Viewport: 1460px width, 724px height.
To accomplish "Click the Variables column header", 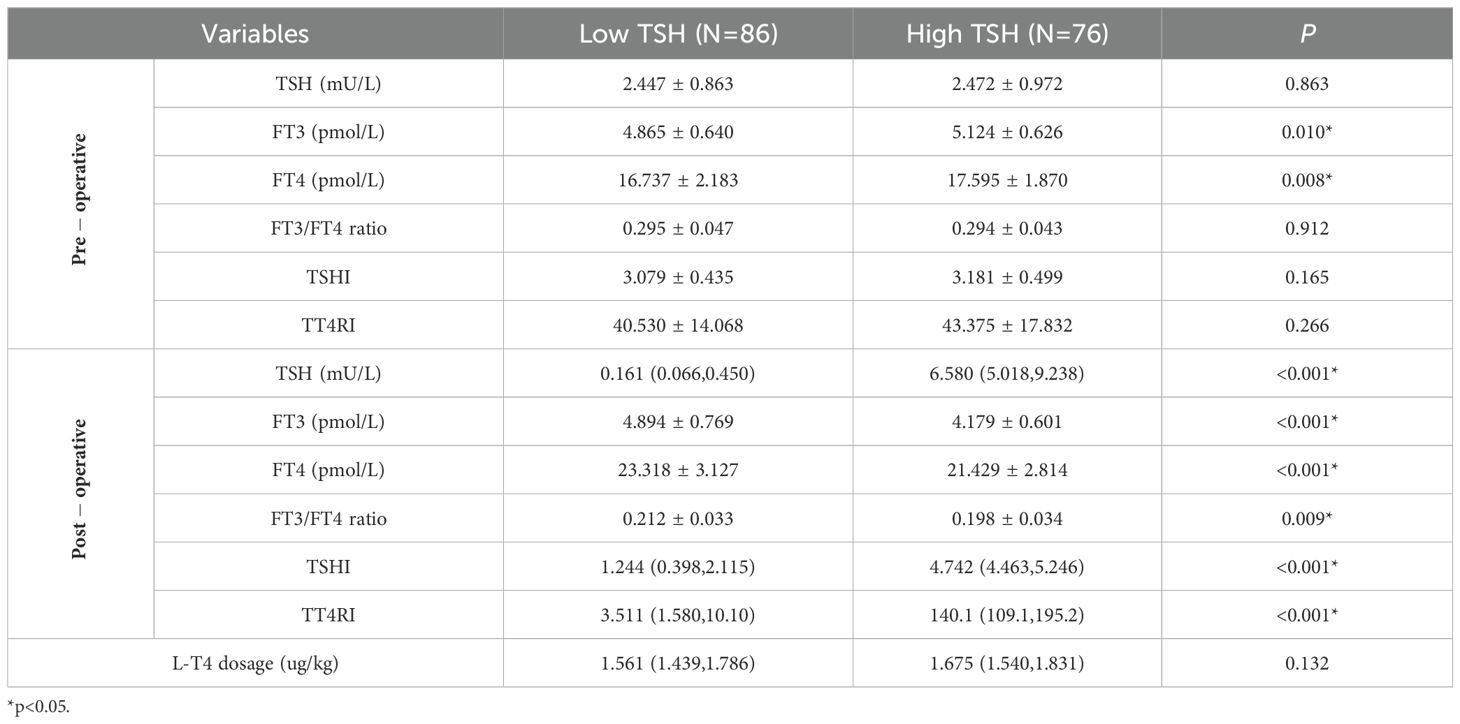I will point(255,34).
